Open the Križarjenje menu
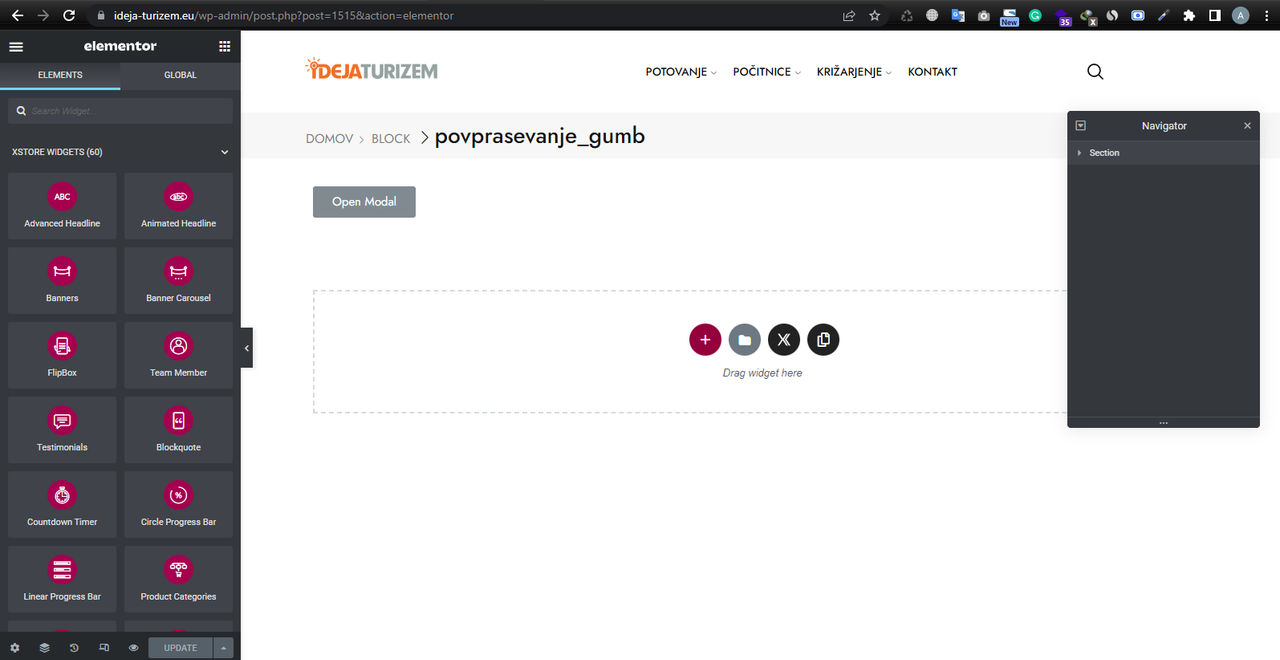Viewport: 1280px width, 660px height. pyautogui.click(x=854, y=72)
